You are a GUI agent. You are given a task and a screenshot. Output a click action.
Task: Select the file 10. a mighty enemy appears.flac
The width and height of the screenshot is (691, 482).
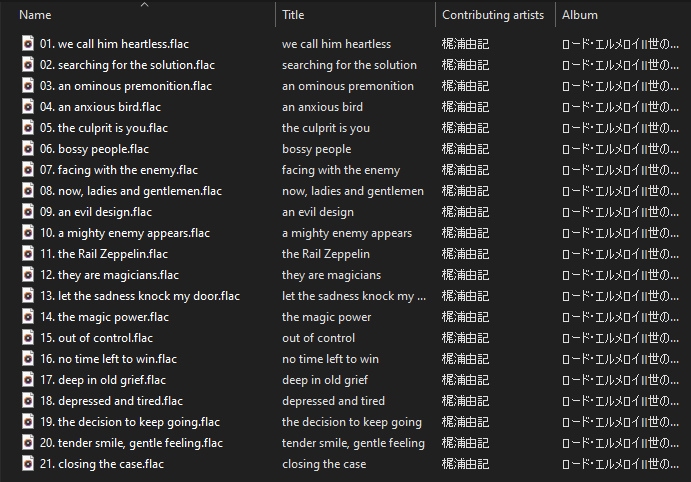[x=125, y=233]
